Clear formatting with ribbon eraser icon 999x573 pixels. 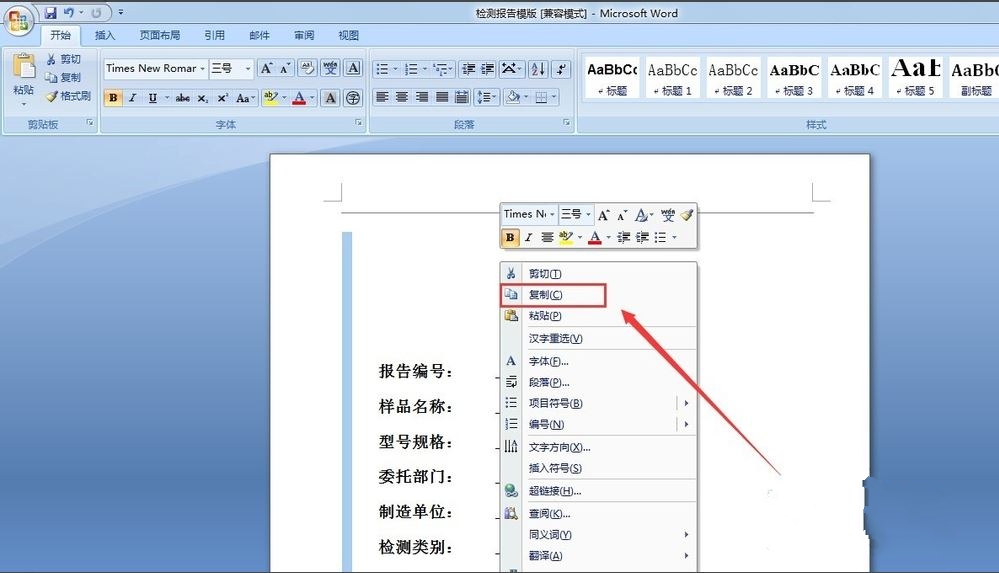[307, 68]
